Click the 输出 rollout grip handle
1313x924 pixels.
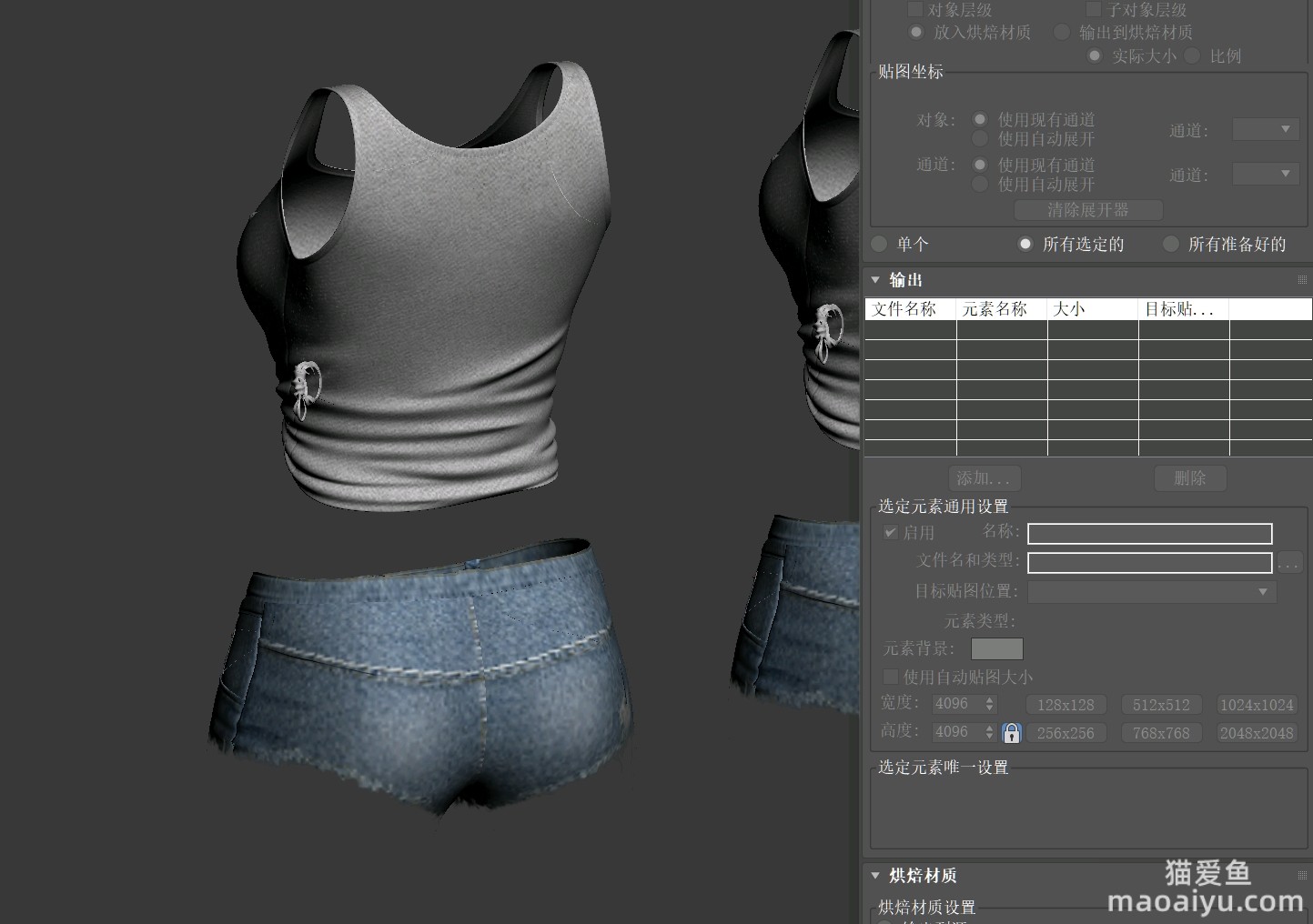[1301, 280]
